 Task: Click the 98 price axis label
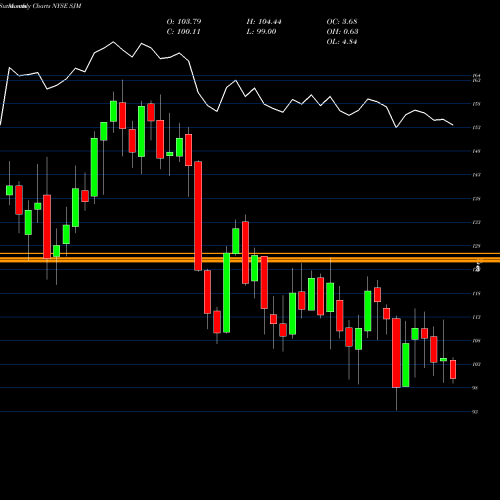475,388
